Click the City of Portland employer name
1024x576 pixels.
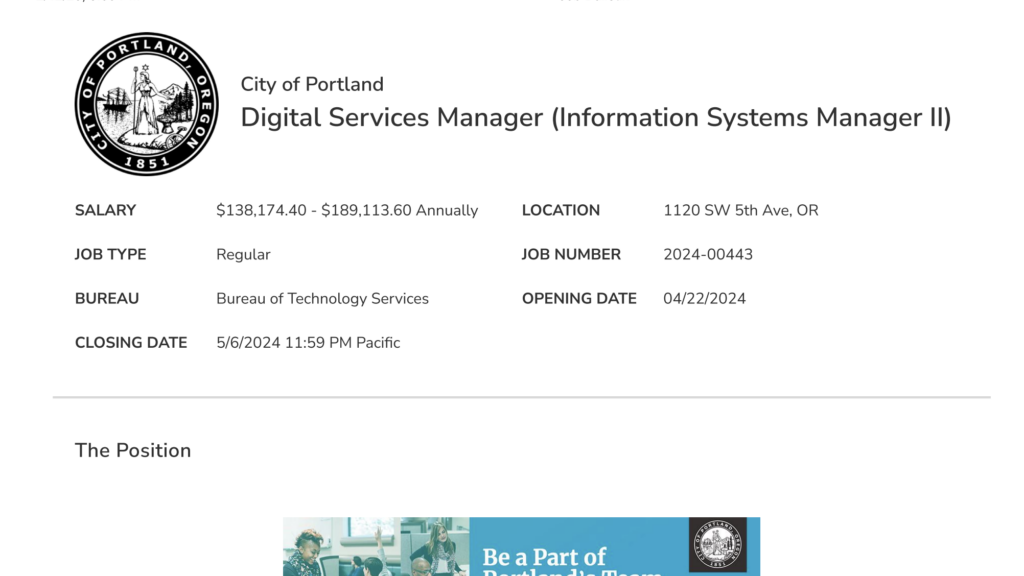[x=312, y=84]
